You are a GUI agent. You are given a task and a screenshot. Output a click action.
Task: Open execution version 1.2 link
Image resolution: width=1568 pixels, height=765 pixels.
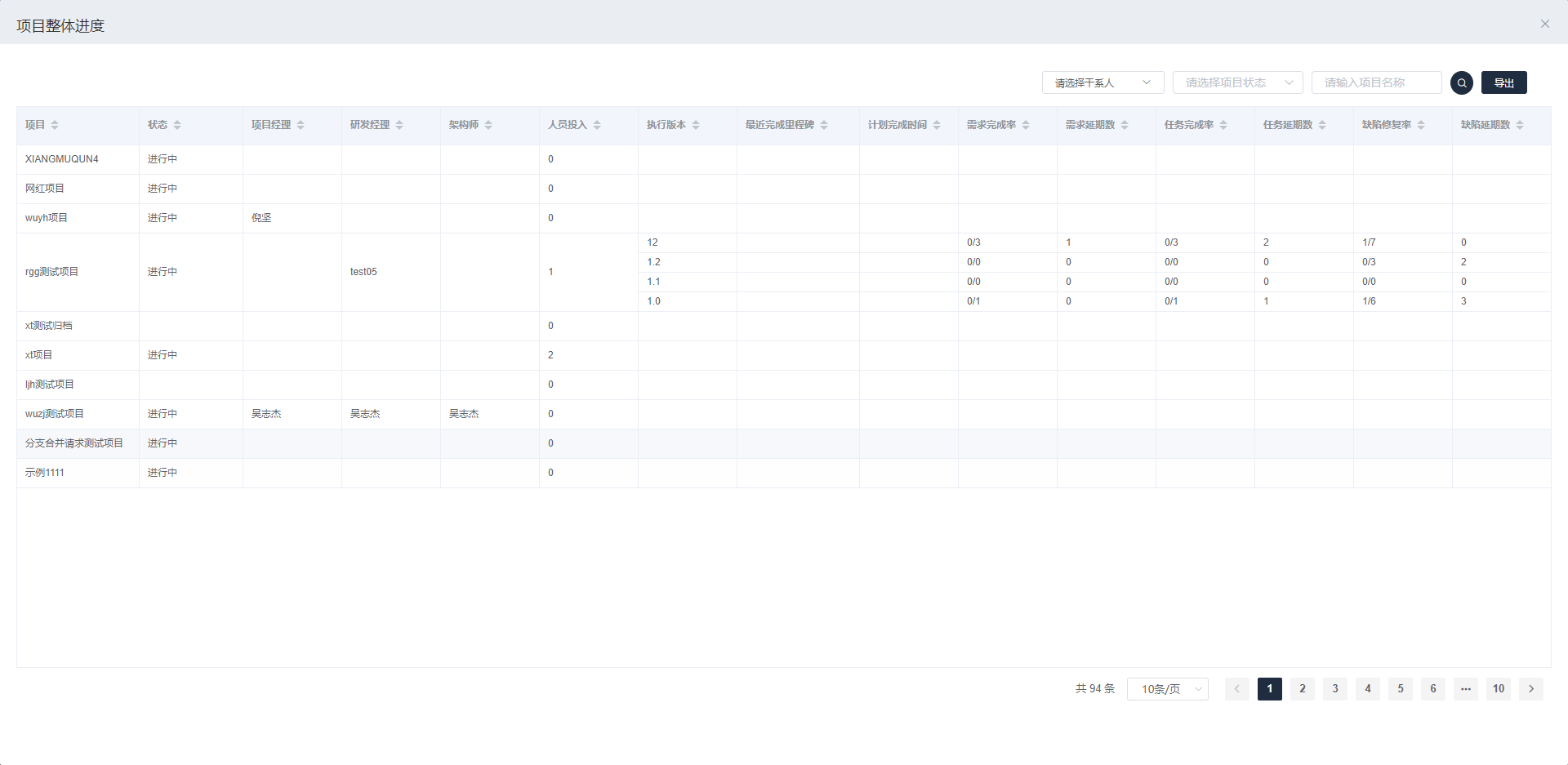click(653, 262)
